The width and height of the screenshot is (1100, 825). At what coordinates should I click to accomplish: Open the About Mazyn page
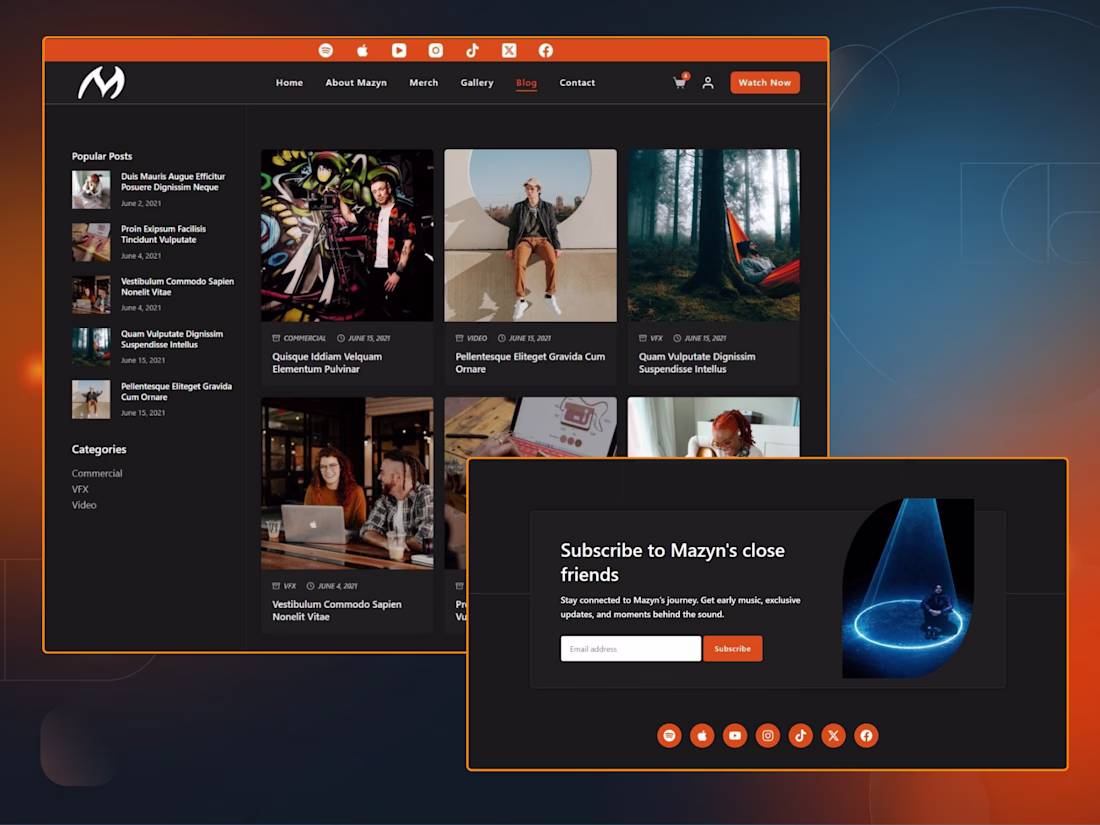(x=356, y=83)
